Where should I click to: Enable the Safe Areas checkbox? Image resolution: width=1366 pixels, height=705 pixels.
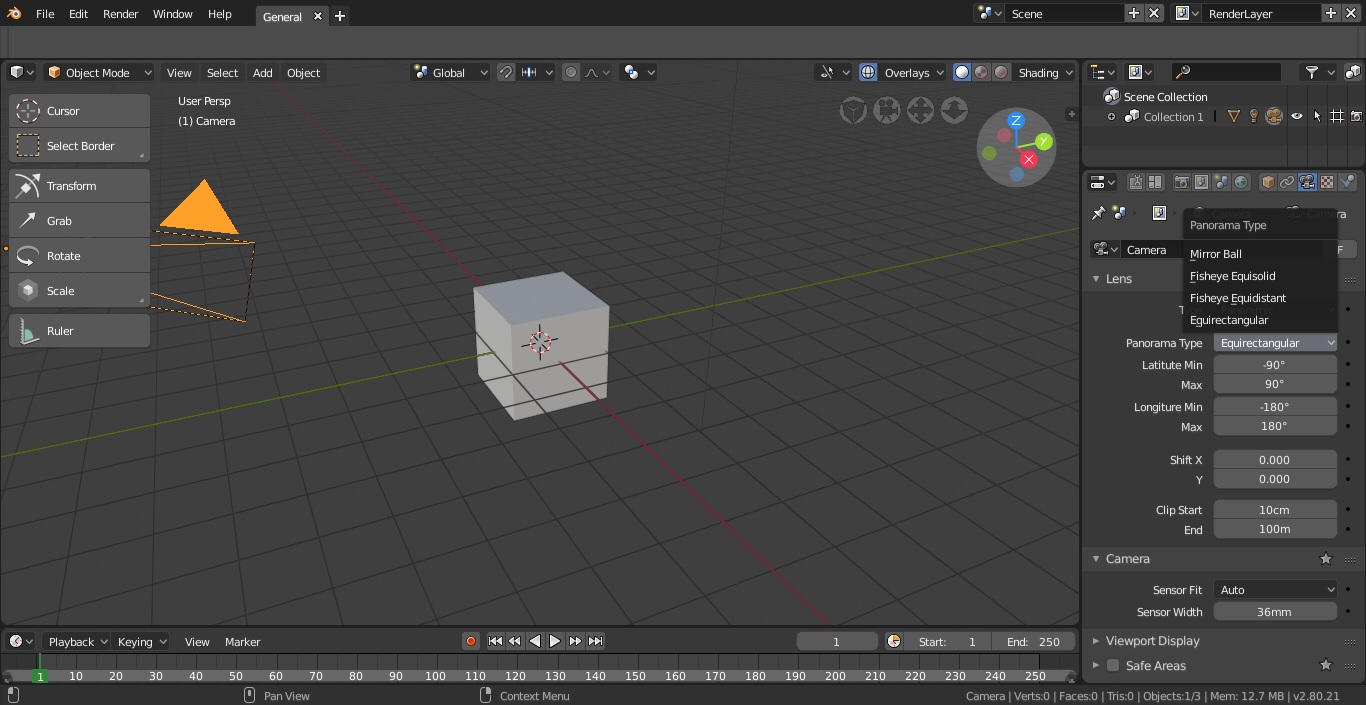pos(1113,666)
